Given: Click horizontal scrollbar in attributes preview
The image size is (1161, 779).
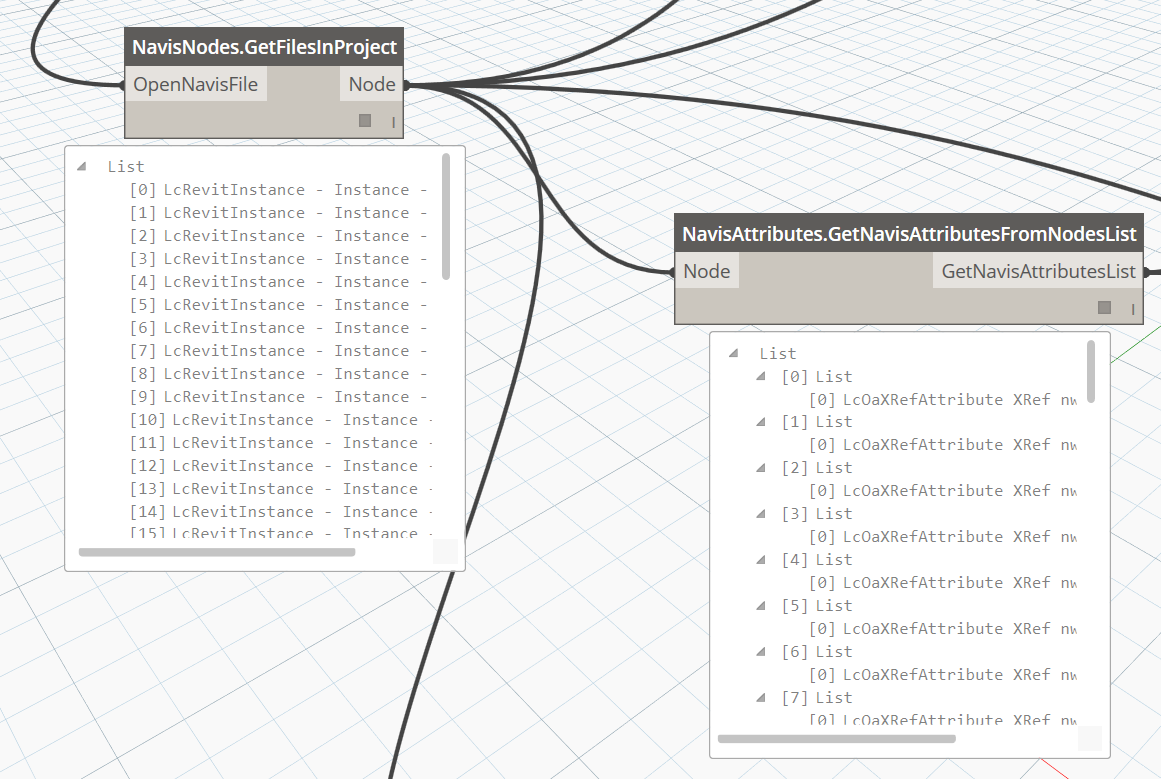Looking at the screenshot, I should (x=836, y=739).
